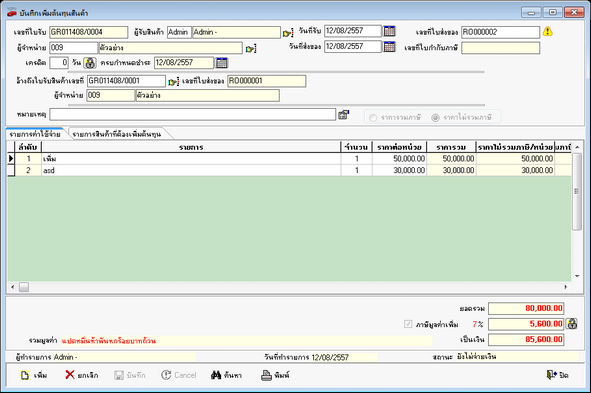Viewport: 591px width, 393px height.
Task: Open calendar for วันที่ส่งของ date
Action: click(x=389, y=46)
